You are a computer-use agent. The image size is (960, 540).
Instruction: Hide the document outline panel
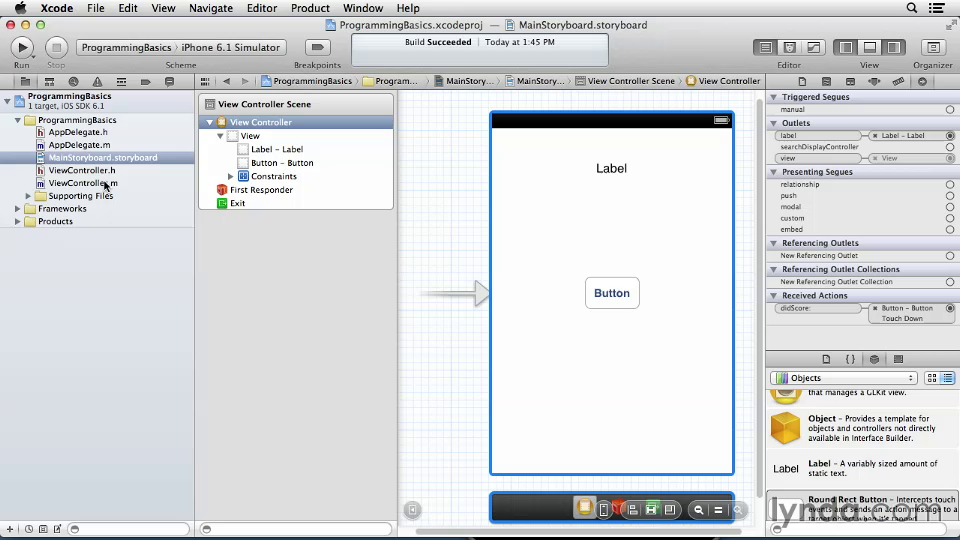pos(413,509)
